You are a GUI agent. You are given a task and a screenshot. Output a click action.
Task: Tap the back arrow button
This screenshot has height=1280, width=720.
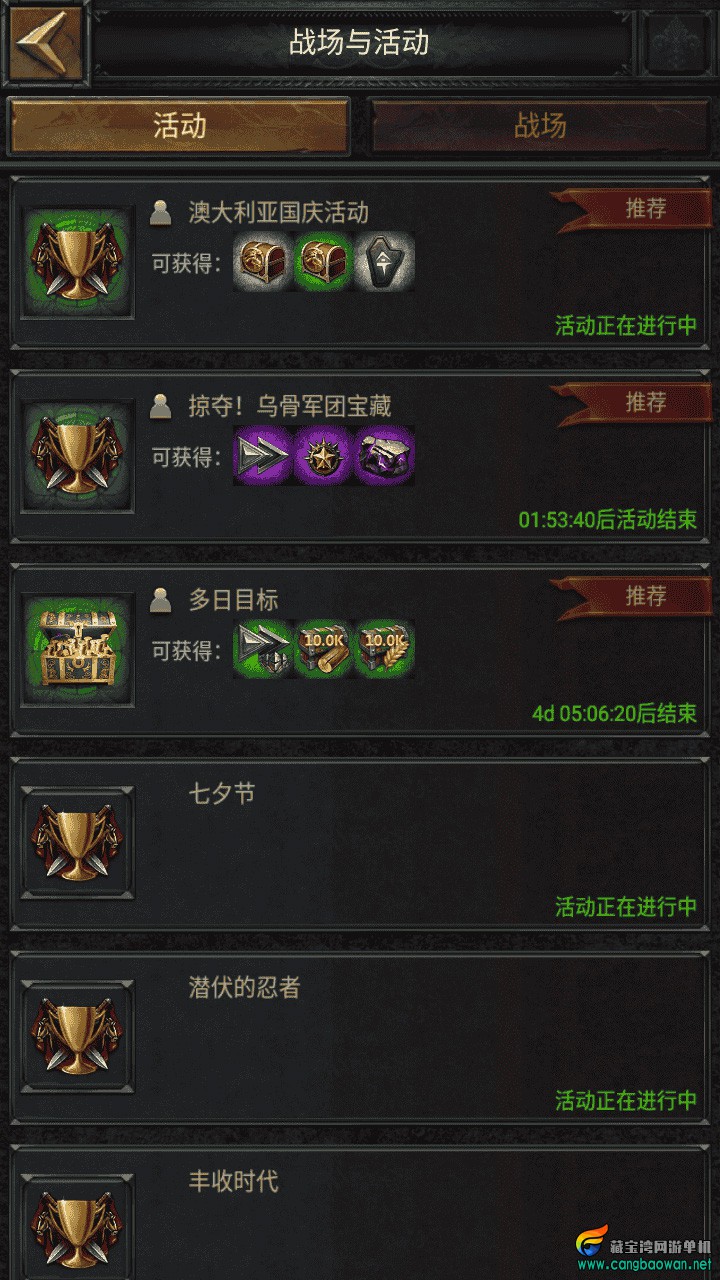click(x=43, y=41)
